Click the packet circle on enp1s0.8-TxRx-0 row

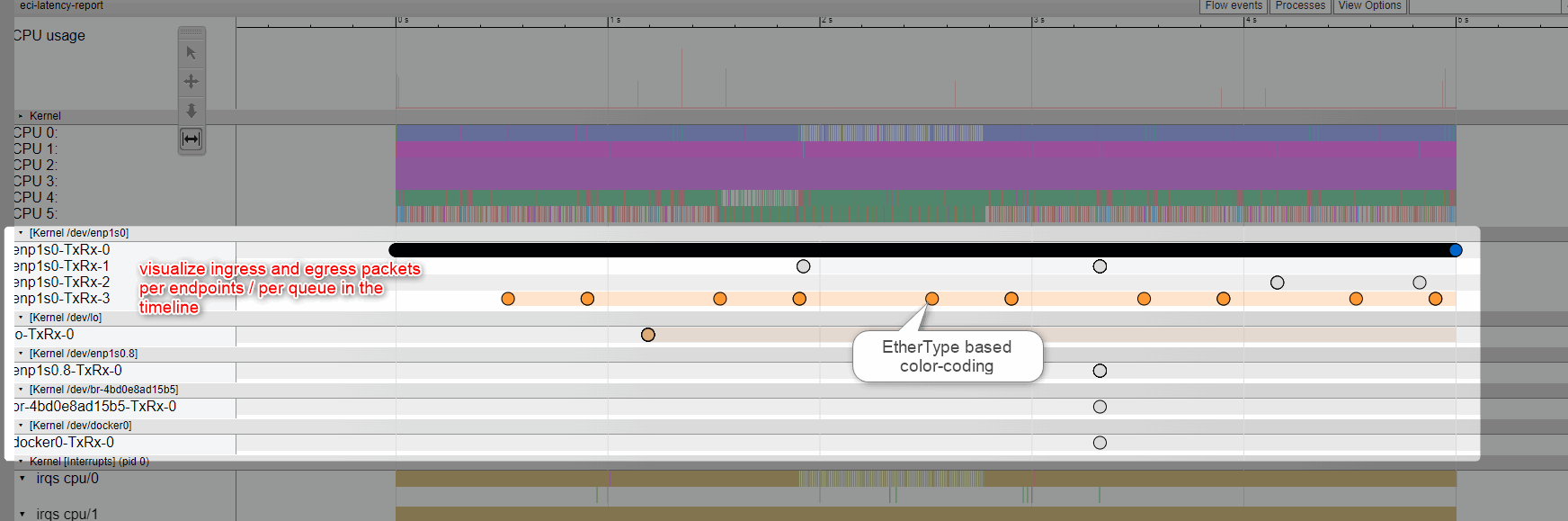(x=1100, y=371)
